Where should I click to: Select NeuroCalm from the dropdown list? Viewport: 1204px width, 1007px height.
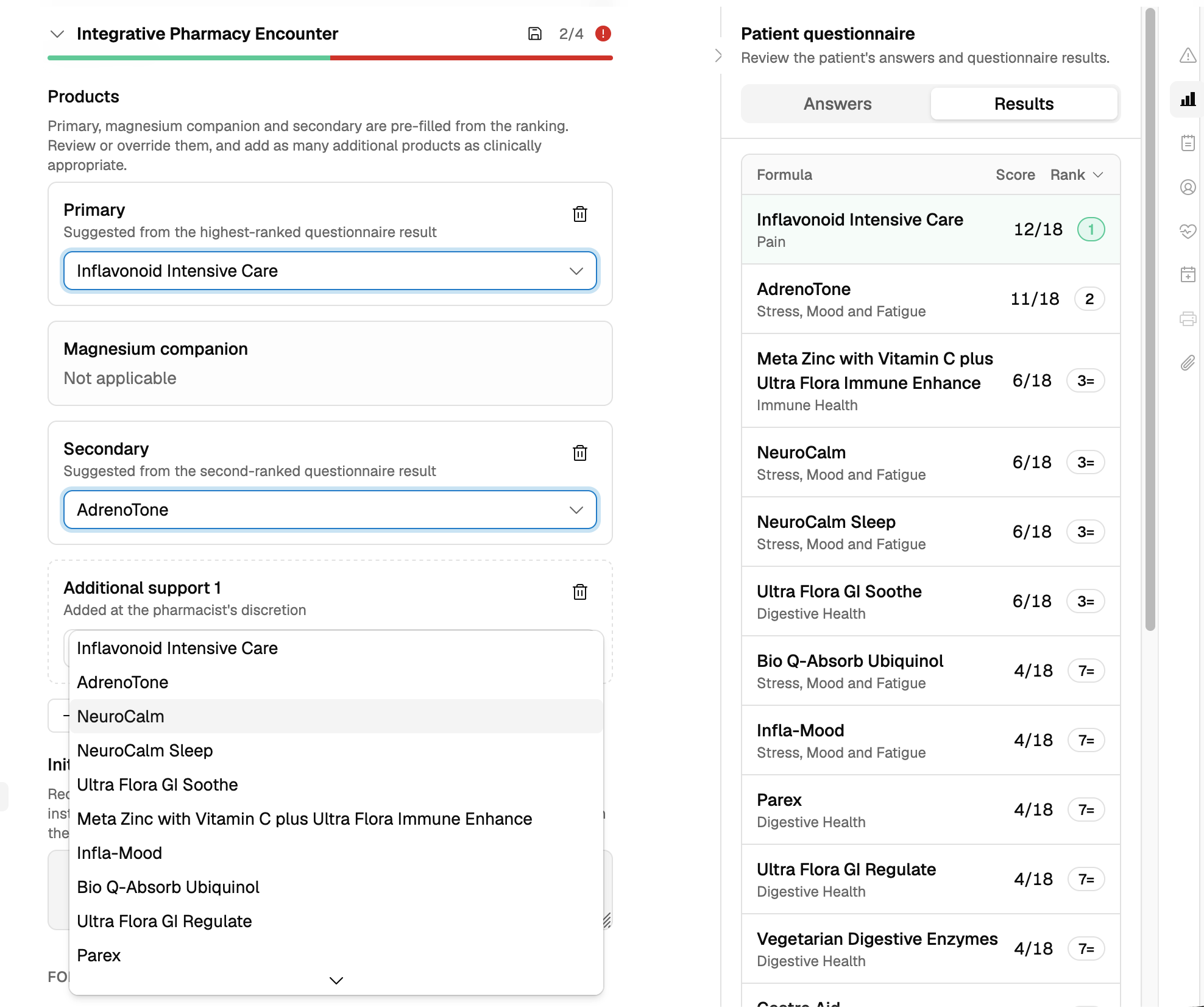[x=336, y=716]
